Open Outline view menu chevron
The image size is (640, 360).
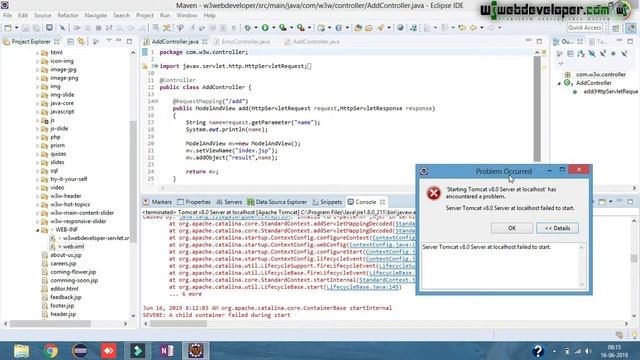[x=560, y=64]
